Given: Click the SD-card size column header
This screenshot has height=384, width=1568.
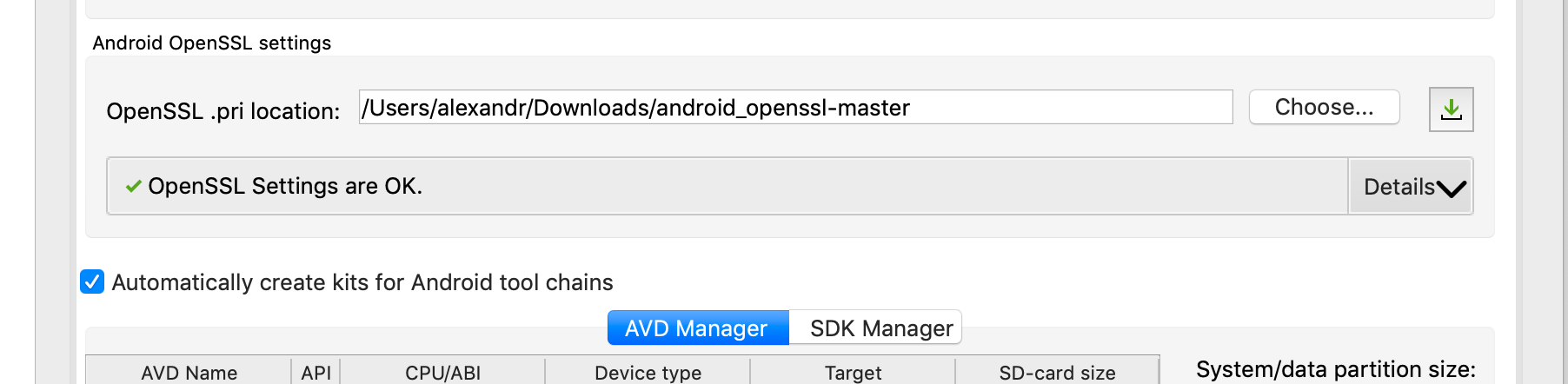Looking at the screenshot, I should pyautogui.click(x=1057, y=373).
